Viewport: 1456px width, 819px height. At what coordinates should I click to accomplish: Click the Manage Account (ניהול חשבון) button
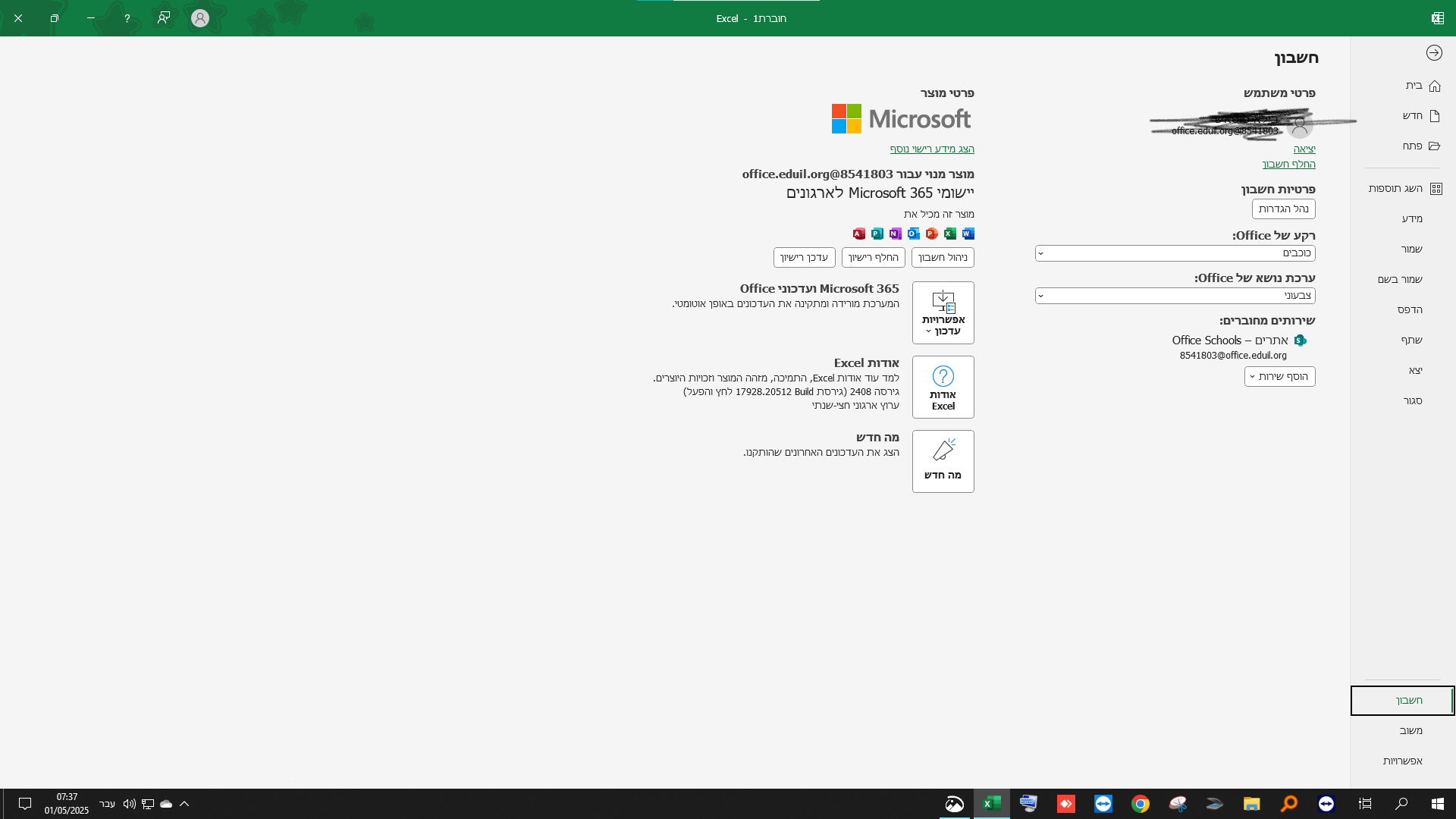click(943, 257)
